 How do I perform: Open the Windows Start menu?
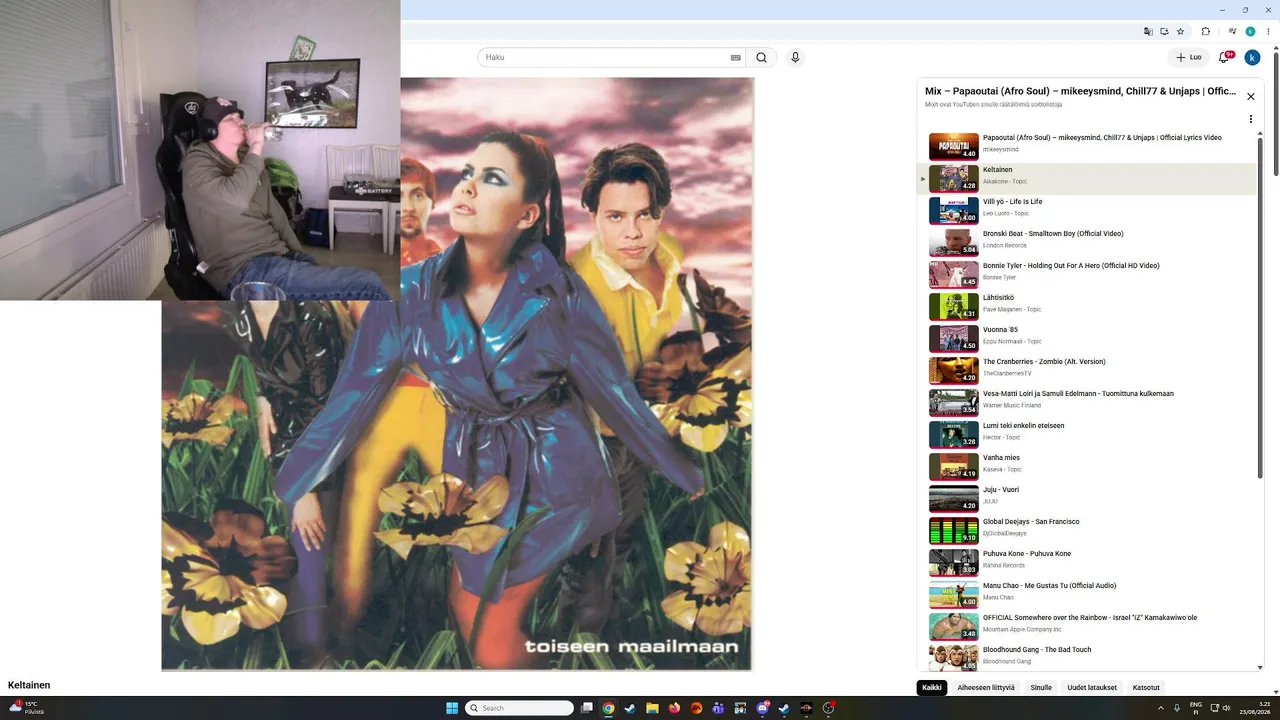[452, 708]
